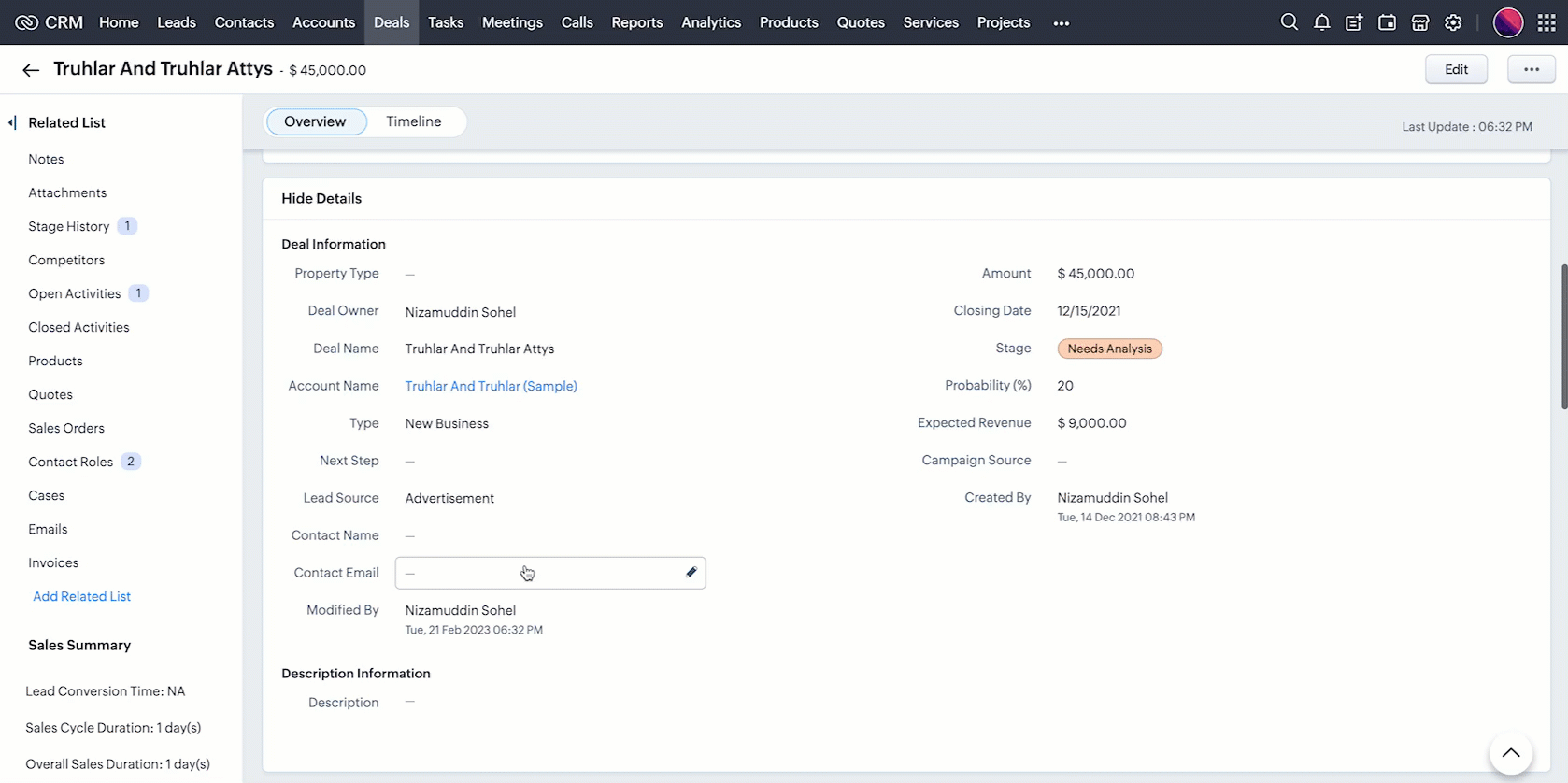Open the Reports module tab
The height and width of the screenshot is (783, 1568).
[636, 22]
